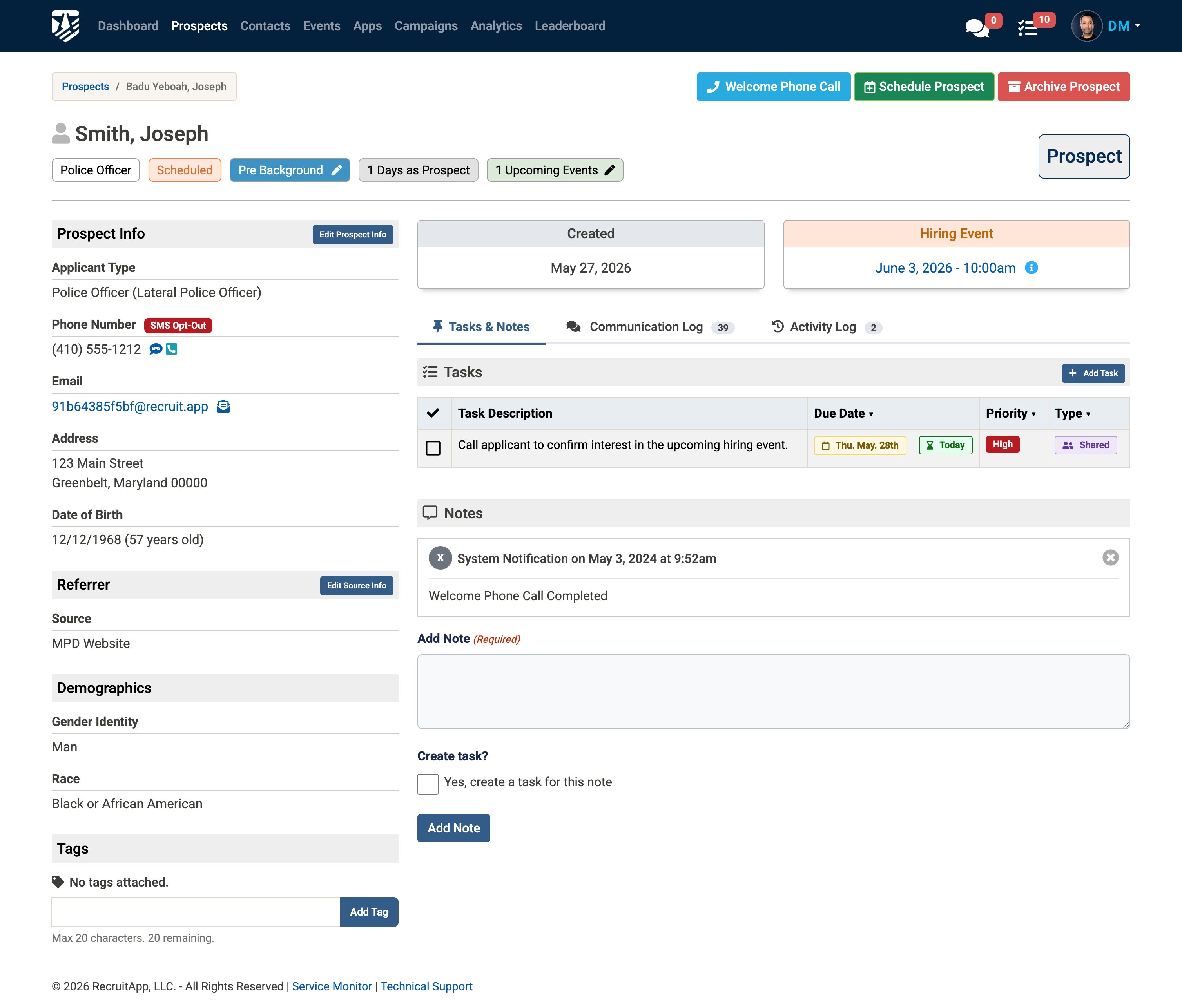The width and height of the screenshot is (1182, 1008).
Task: Click the Police Officer badge
Action: pyautogui.click(x=96, y=170)
